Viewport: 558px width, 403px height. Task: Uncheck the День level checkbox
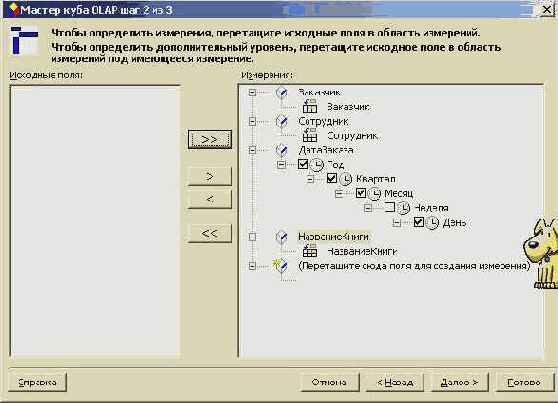[418, 222]
